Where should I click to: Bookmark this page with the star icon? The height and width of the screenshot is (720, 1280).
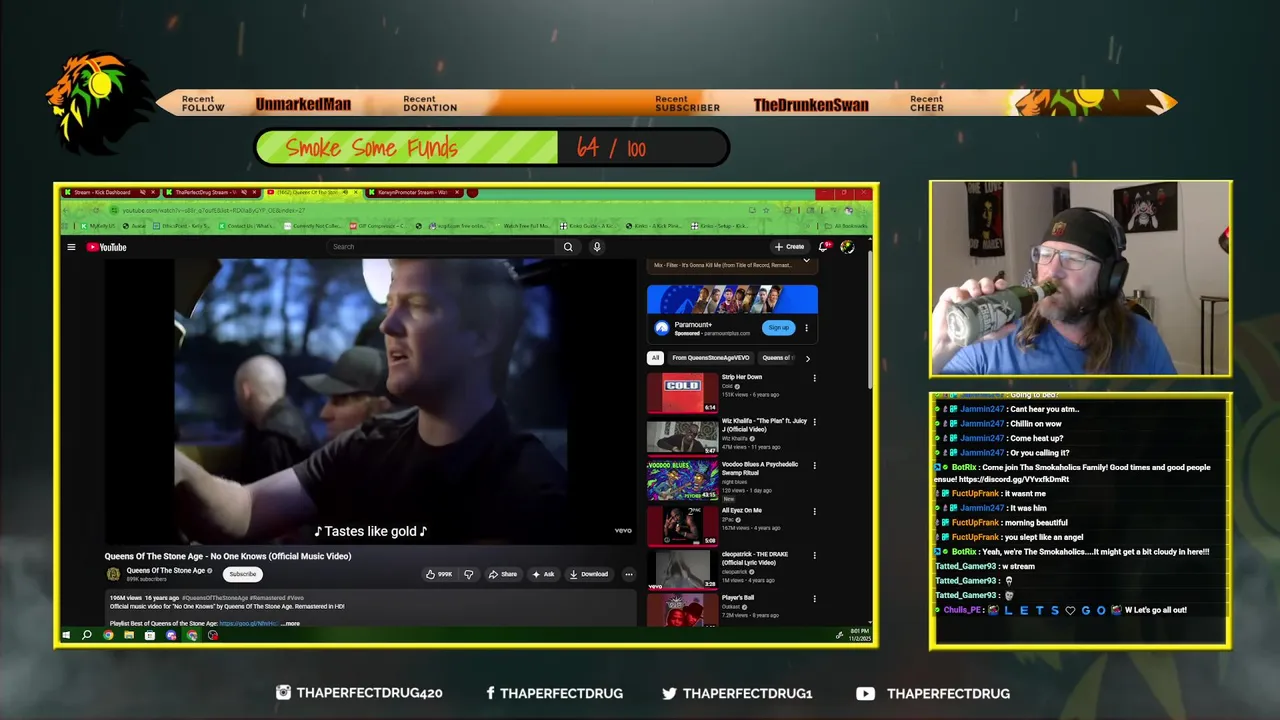pyautogui.click(x=766, y=210)
